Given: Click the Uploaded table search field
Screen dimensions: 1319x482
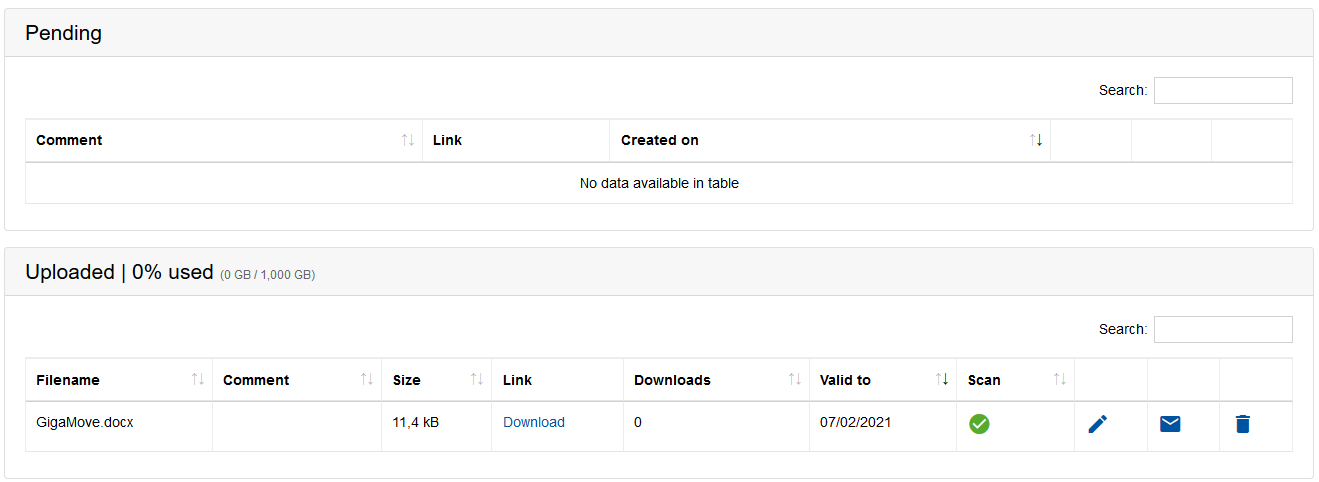Looking at the screenshot, I should coord(1222,329).
